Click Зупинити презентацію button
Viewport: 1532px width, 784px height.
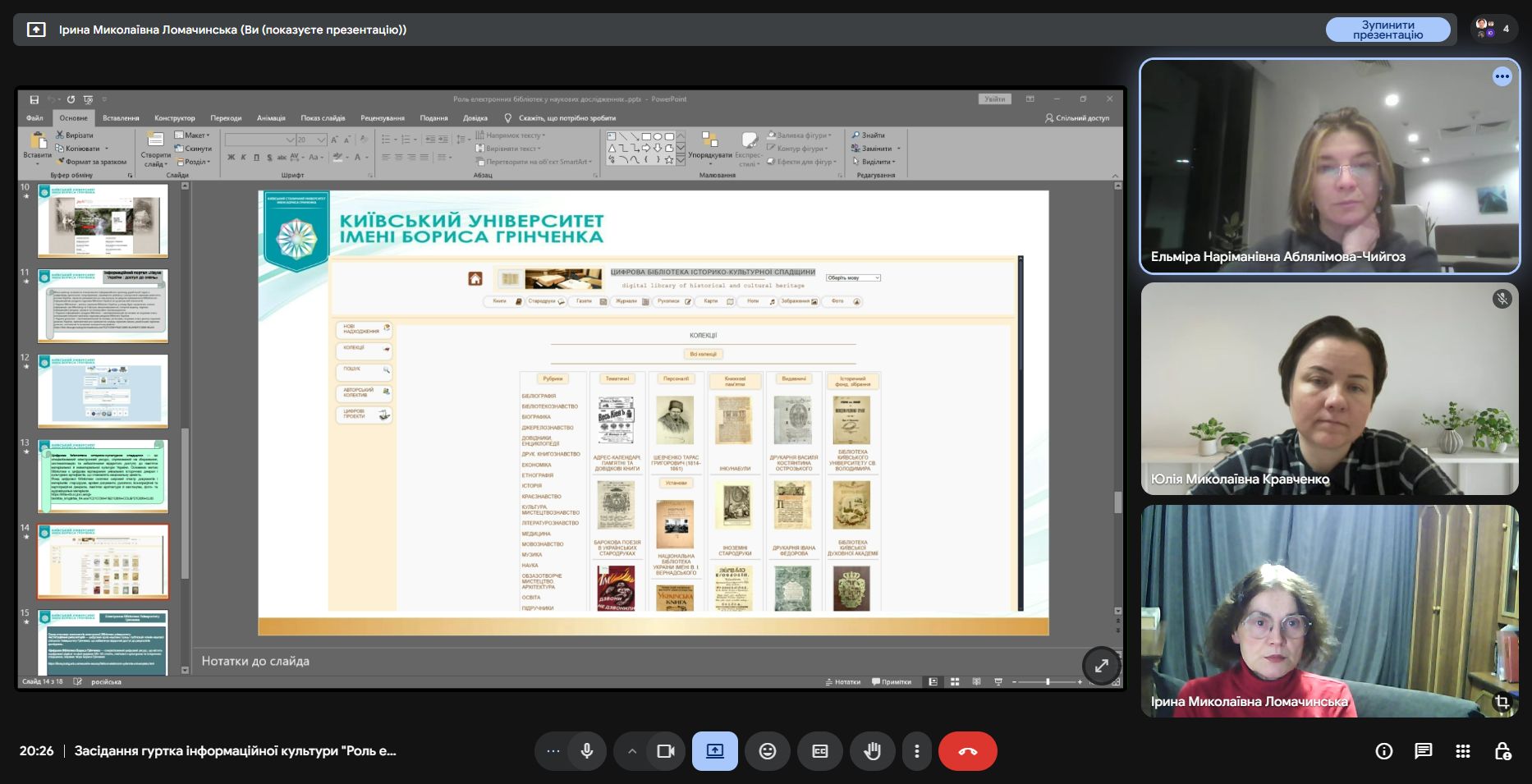[x=1388, y=30]
